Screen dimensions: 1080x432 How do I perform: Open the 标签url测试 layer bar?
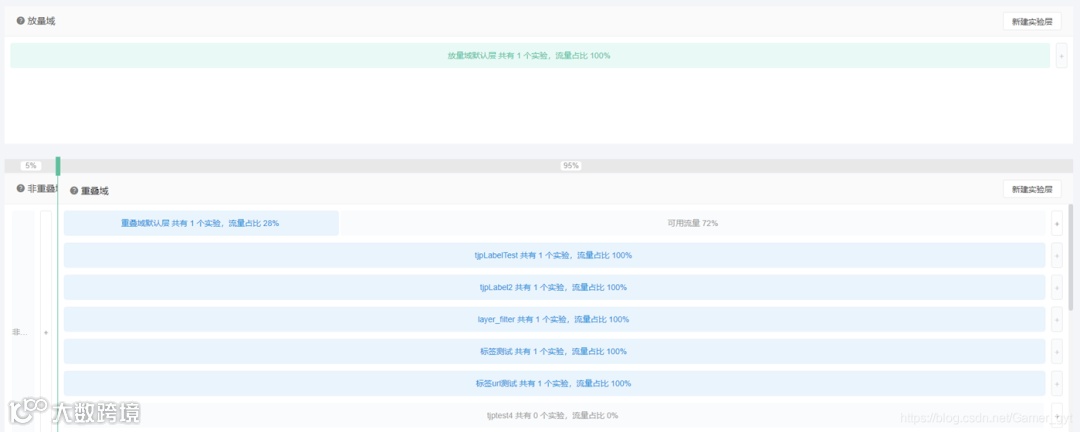tap(554, 383)
